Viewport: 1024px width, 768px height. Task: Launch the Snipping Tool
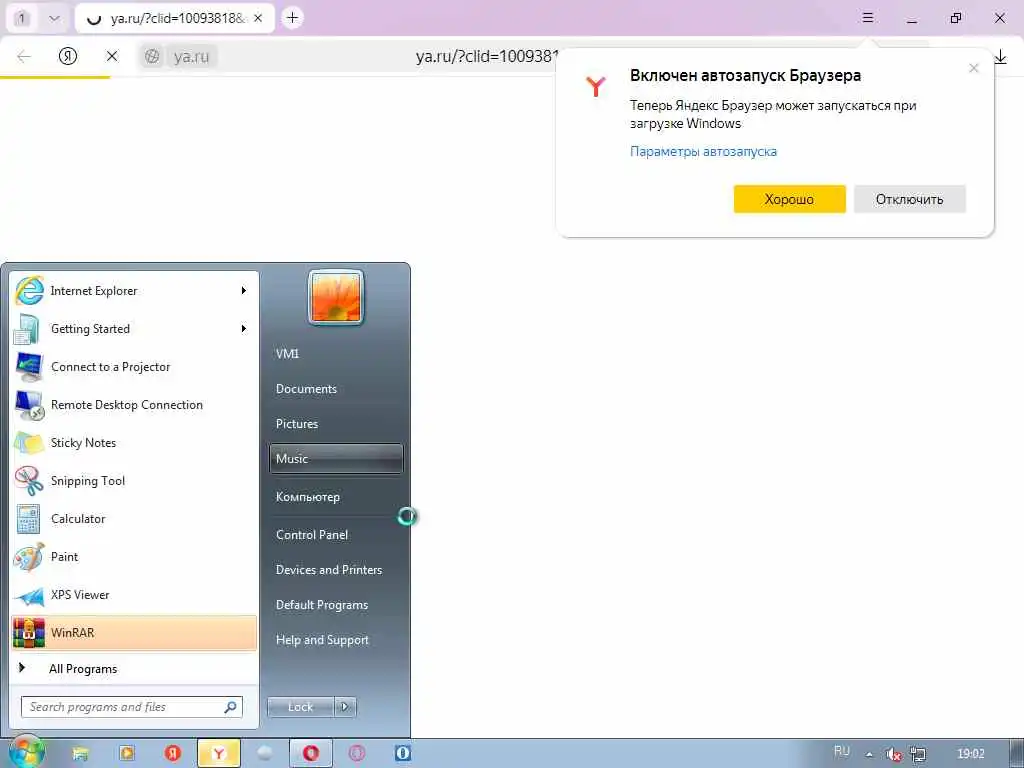click(134, 481)
